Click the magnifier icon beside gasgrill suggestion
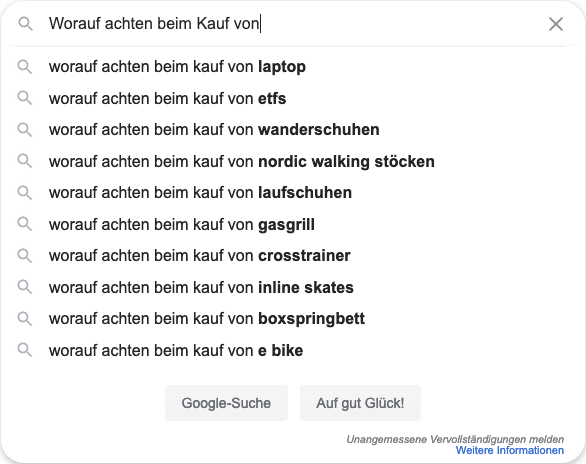Image resolution: width=586 pixels, height=464 pixels. [x=25, y=224]
